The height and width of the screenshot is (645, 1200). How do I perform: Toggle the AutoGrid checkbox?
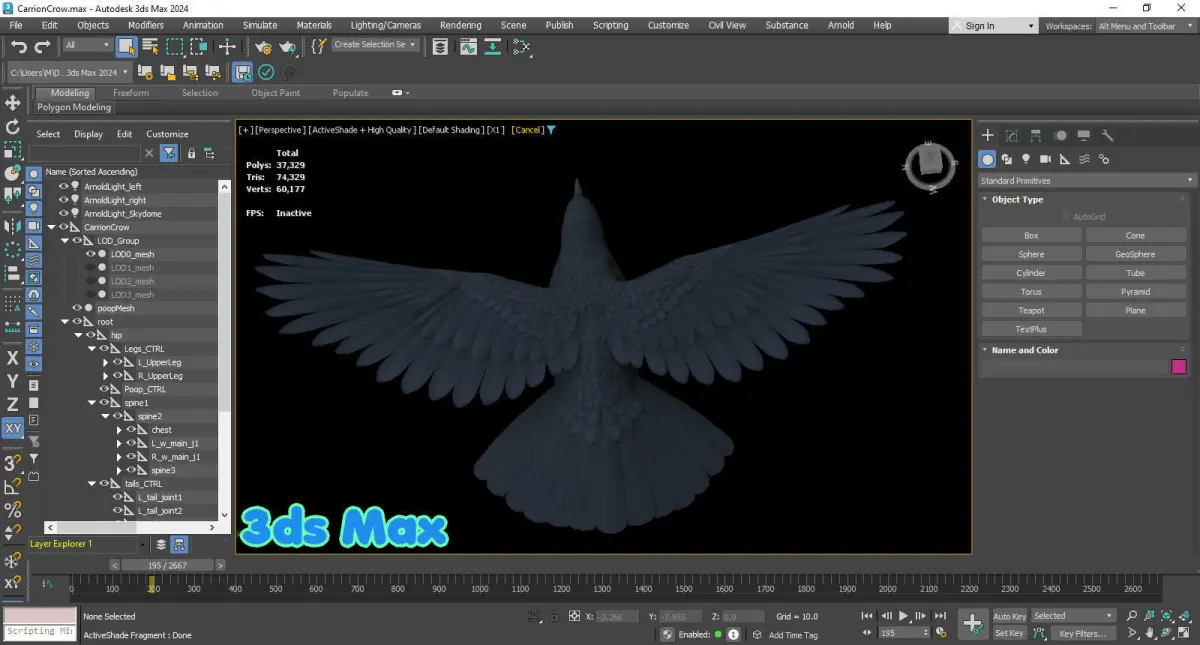pyautogui.click(x=1066, y=217)
